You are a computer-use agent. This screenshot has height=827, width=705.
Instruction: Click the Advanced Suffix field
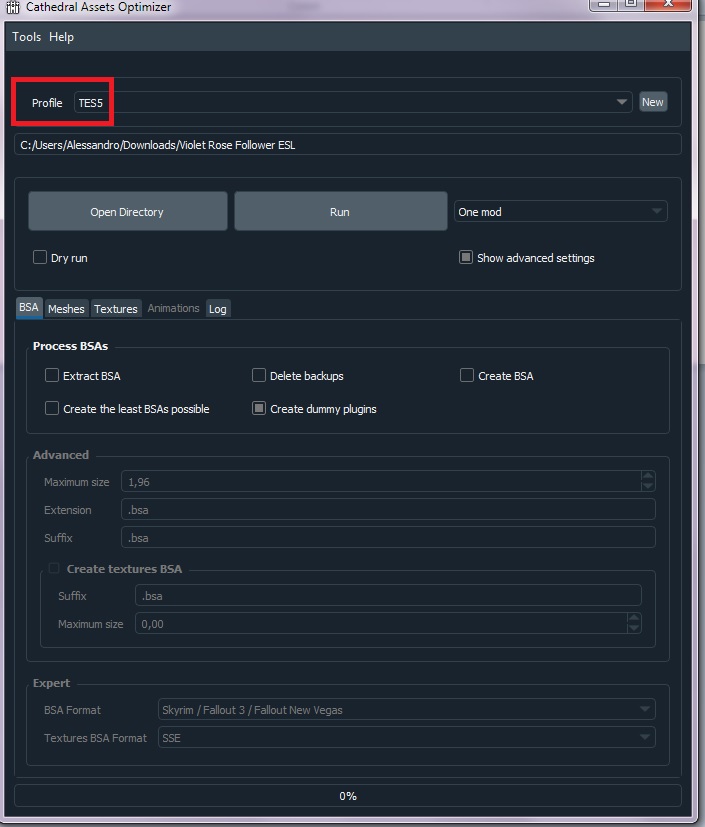[388, 537]
